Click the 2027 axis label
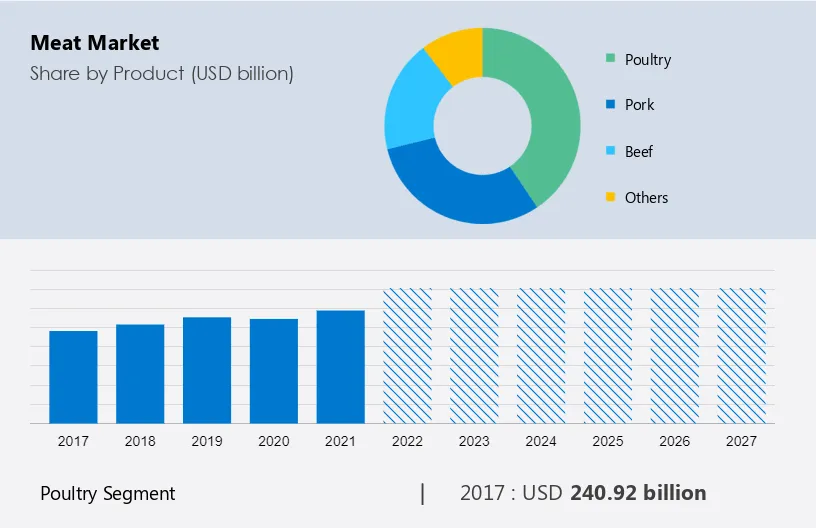 (x=742, y=441)
